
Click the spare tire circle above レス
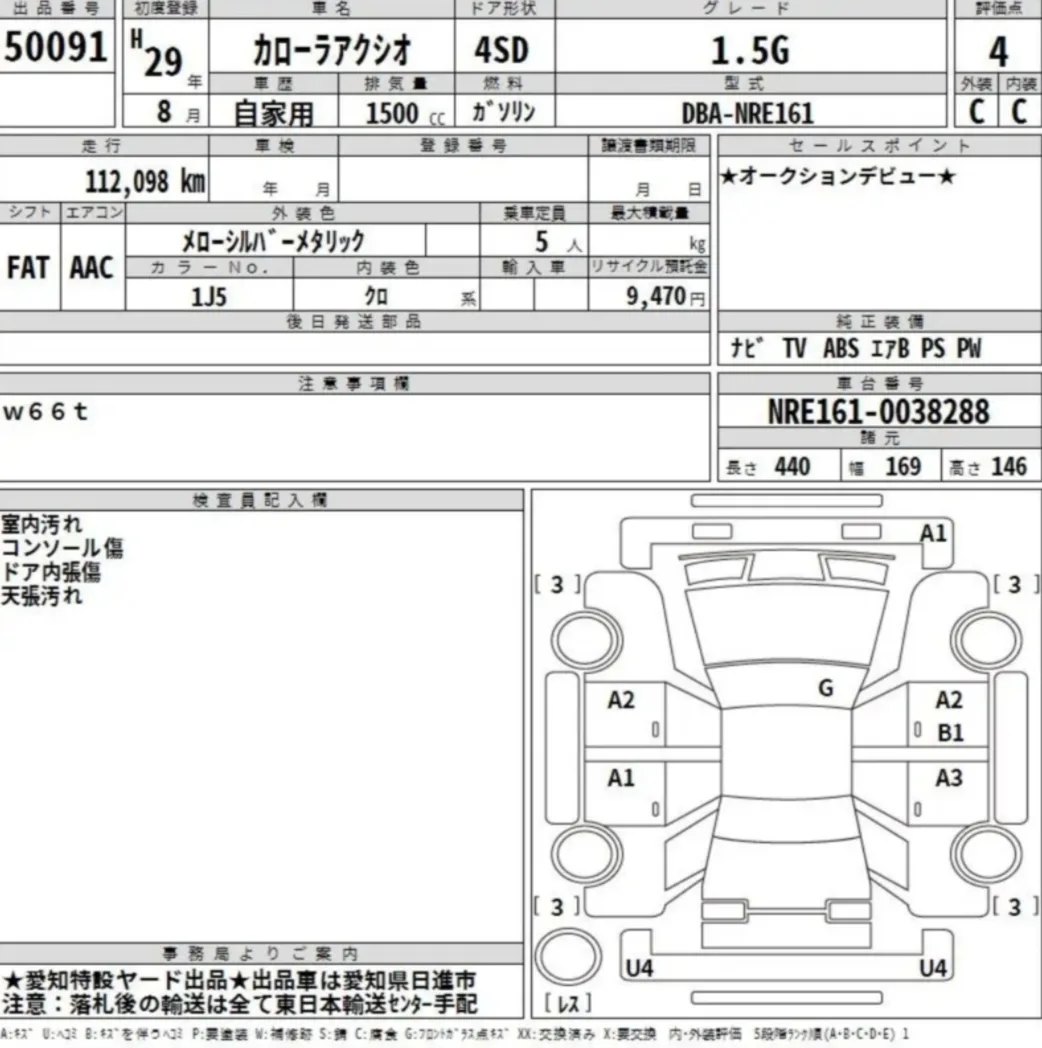[569, 956]
